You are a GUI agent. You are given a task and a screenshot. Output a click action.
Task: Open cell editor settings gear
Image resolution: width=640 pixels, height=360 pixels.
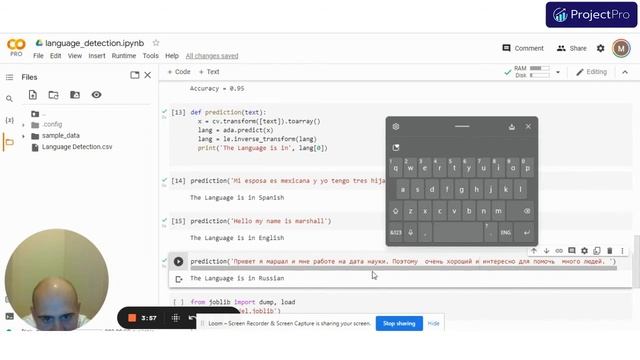coord(584,251)
